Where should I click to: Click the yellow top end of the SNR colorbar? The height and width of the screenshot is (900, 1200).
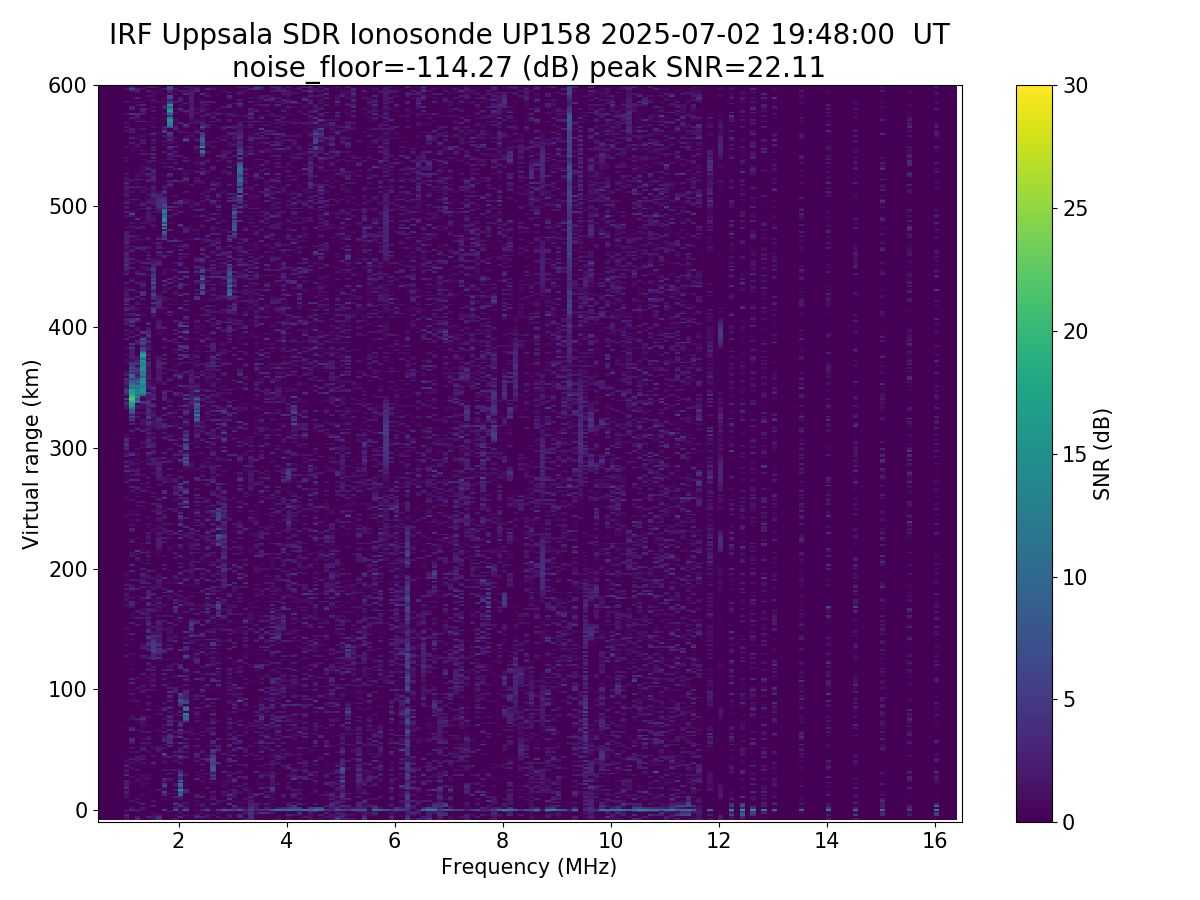point(1034,92)
